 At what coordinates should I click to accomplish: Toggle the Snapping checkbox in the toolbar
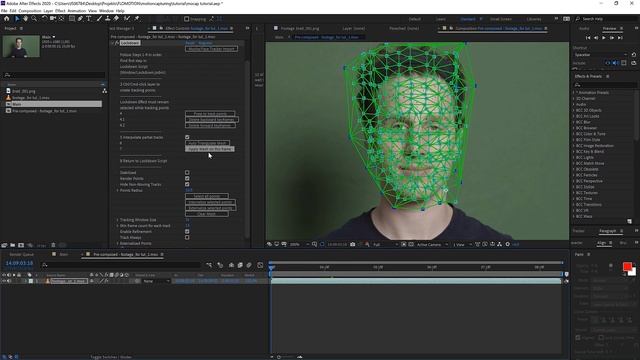coord(187,19)
